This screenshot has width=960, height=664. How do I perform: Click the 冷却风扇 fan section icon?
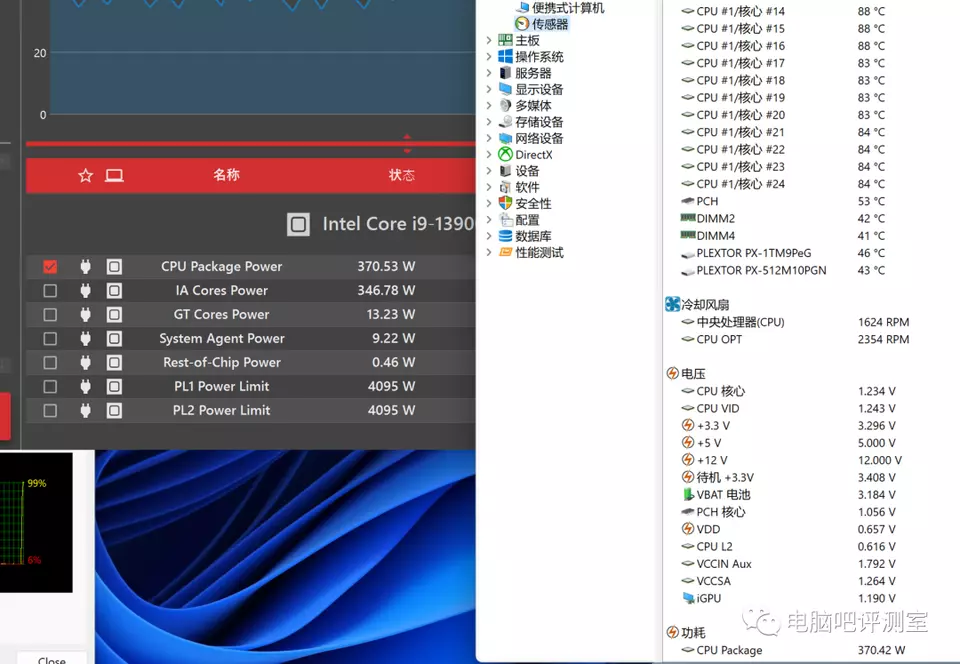point(672,304)
